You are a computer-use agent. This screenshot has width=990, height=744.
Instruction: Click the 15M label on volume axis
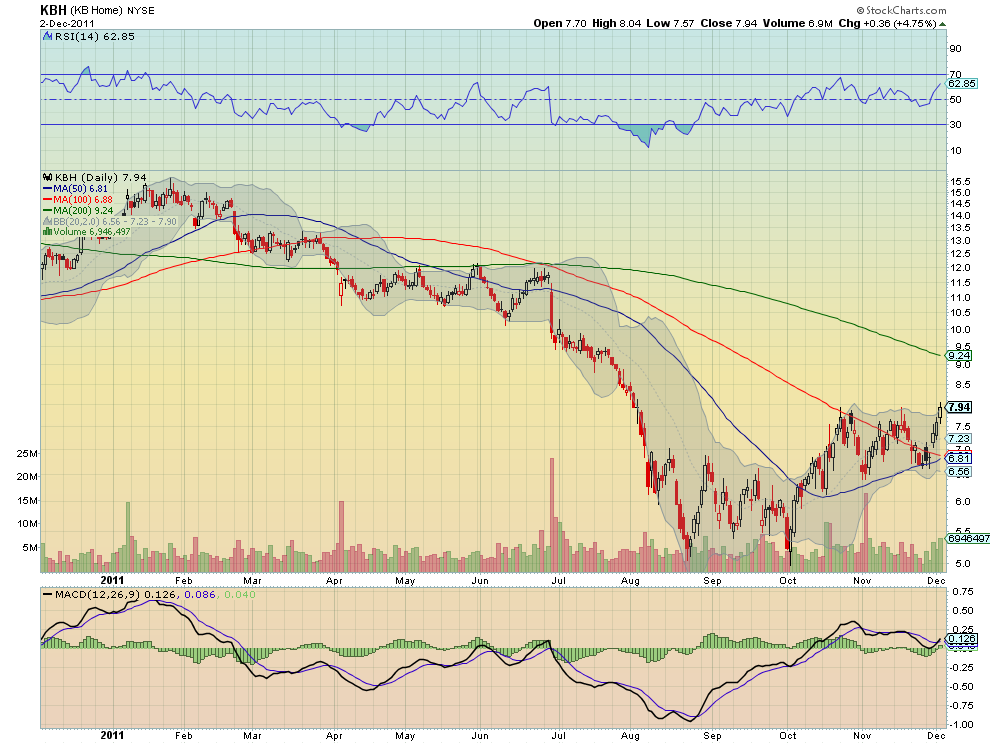pyautogui.click(x=27, y=500)
